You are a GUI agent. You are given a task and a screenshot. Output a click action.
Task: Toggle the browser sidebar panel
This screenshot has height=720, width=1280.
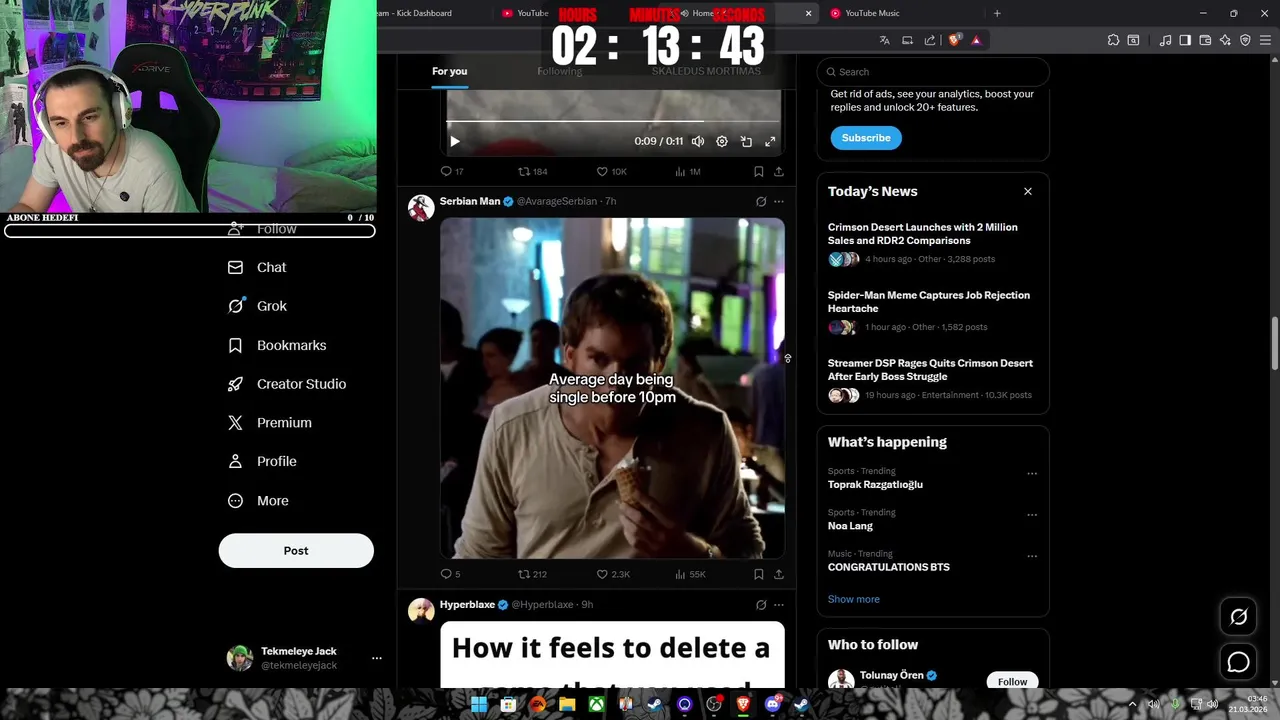pyautogui.click(x=1185, y=40)
